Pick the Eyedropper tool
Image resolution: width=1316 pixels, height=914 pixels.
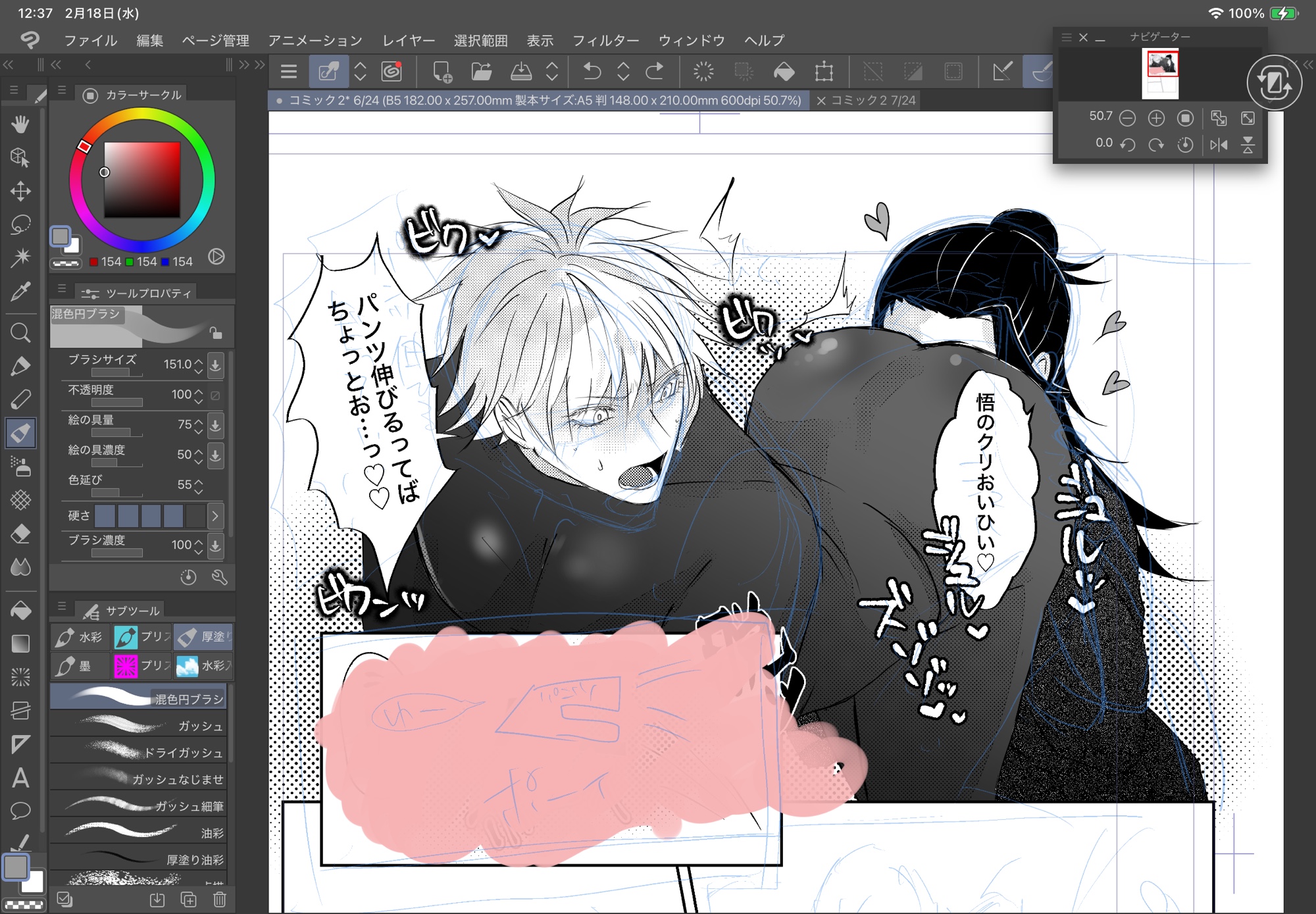tap(20, 292)
